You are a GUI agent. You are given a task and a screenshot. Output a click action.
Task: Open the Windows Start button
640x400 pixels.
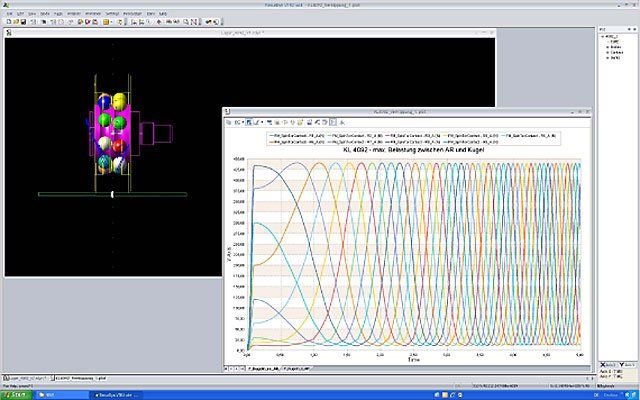(x=14, y=393)
